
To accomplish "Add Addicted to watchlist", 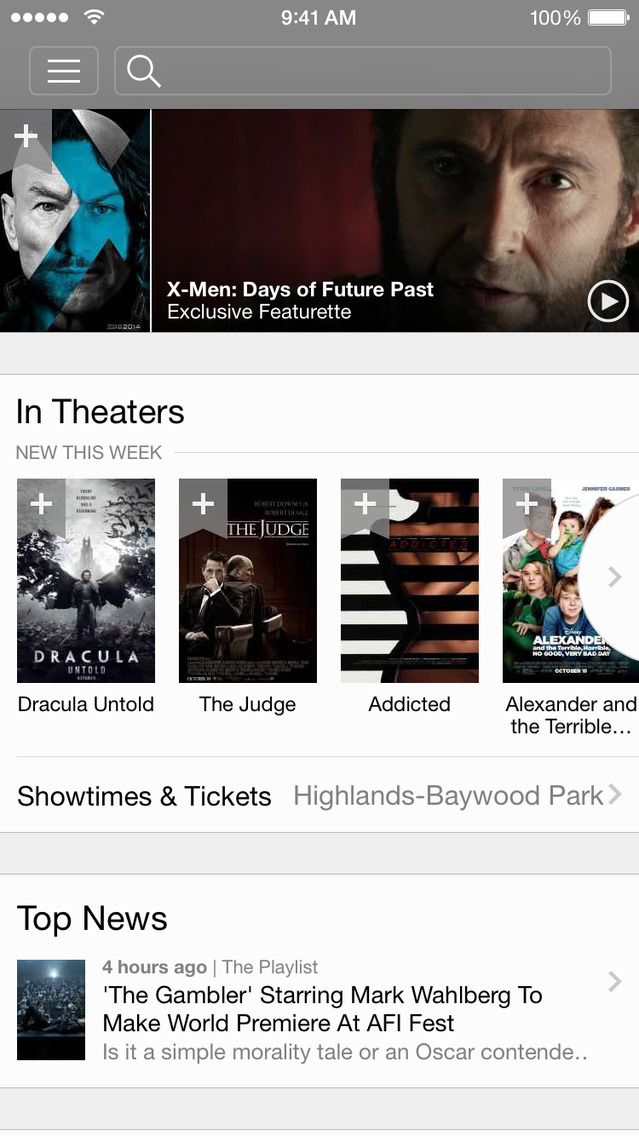I will 364,504.
